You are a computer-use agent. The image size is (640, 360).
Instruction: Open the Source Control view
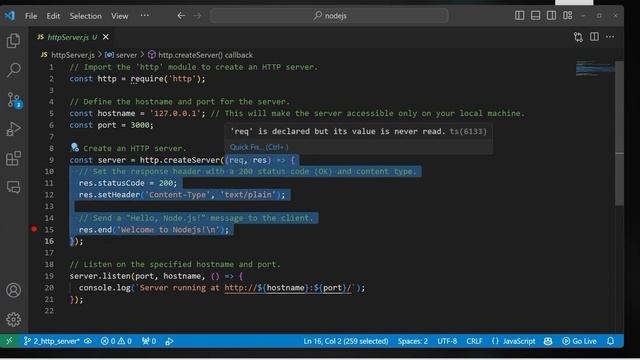click(13, 100)
